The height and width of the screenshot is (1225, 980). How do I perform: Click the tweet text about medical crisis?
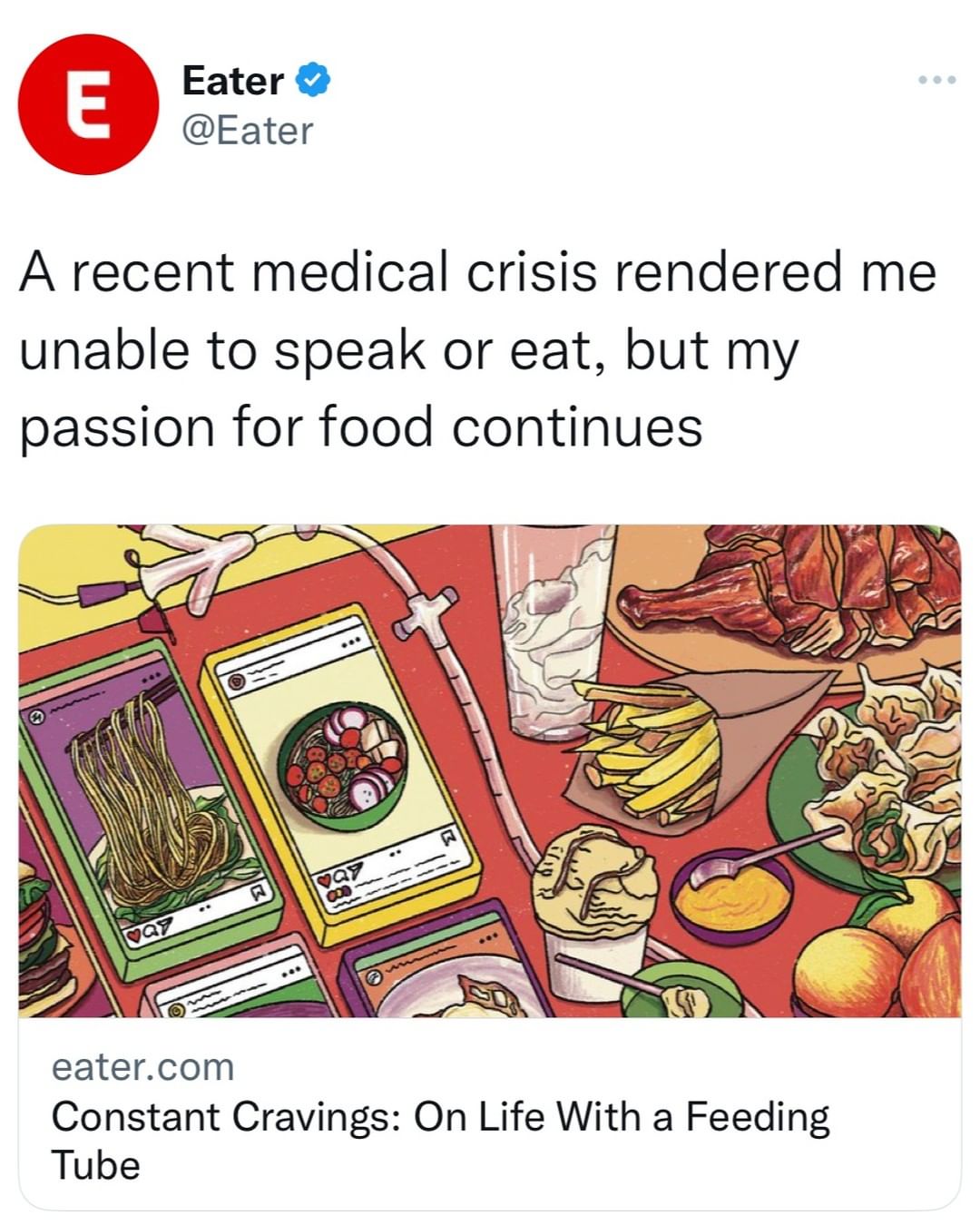click(476, 349)
